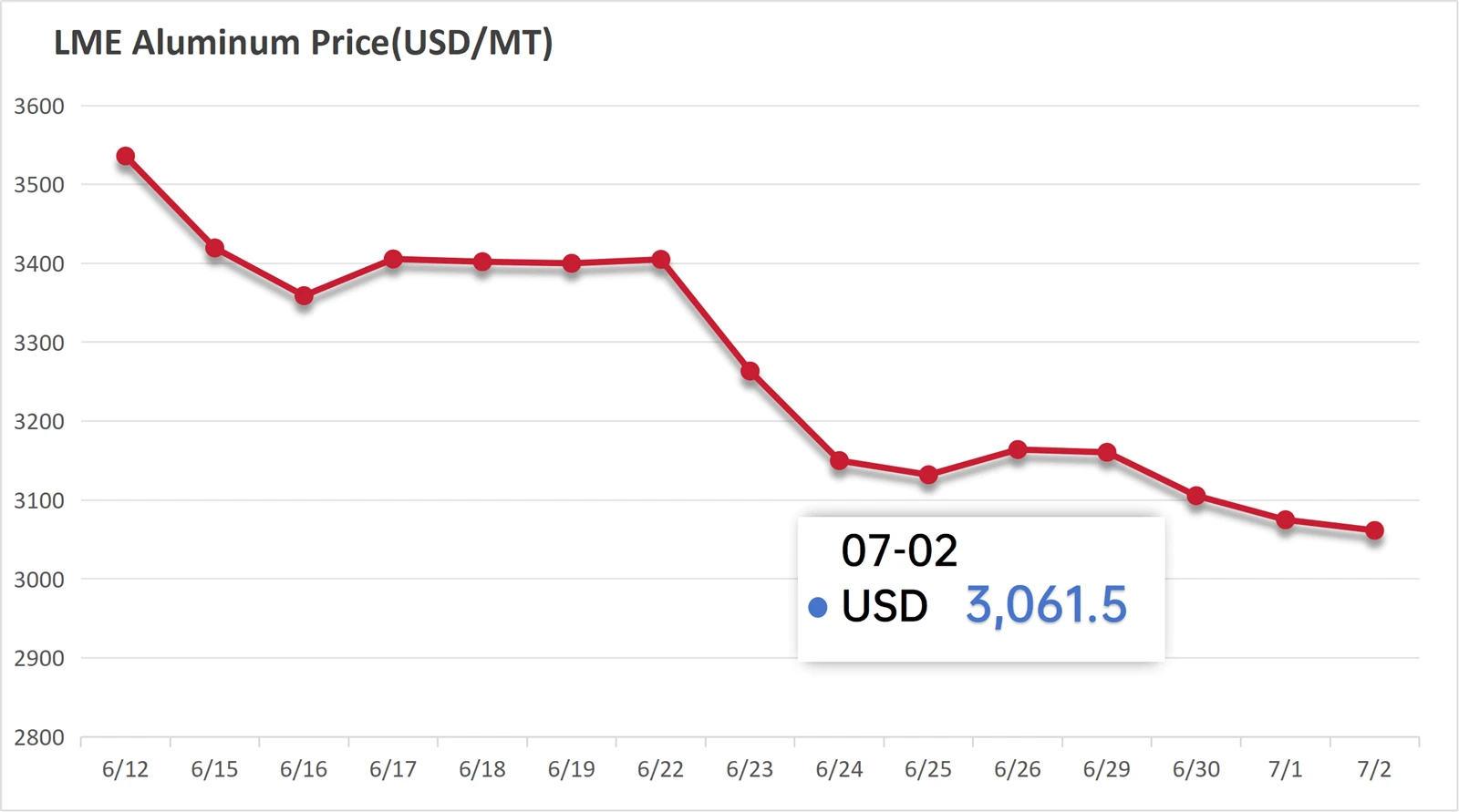
Task: Click the 6/24 data point marker
Action: point(840,461)
